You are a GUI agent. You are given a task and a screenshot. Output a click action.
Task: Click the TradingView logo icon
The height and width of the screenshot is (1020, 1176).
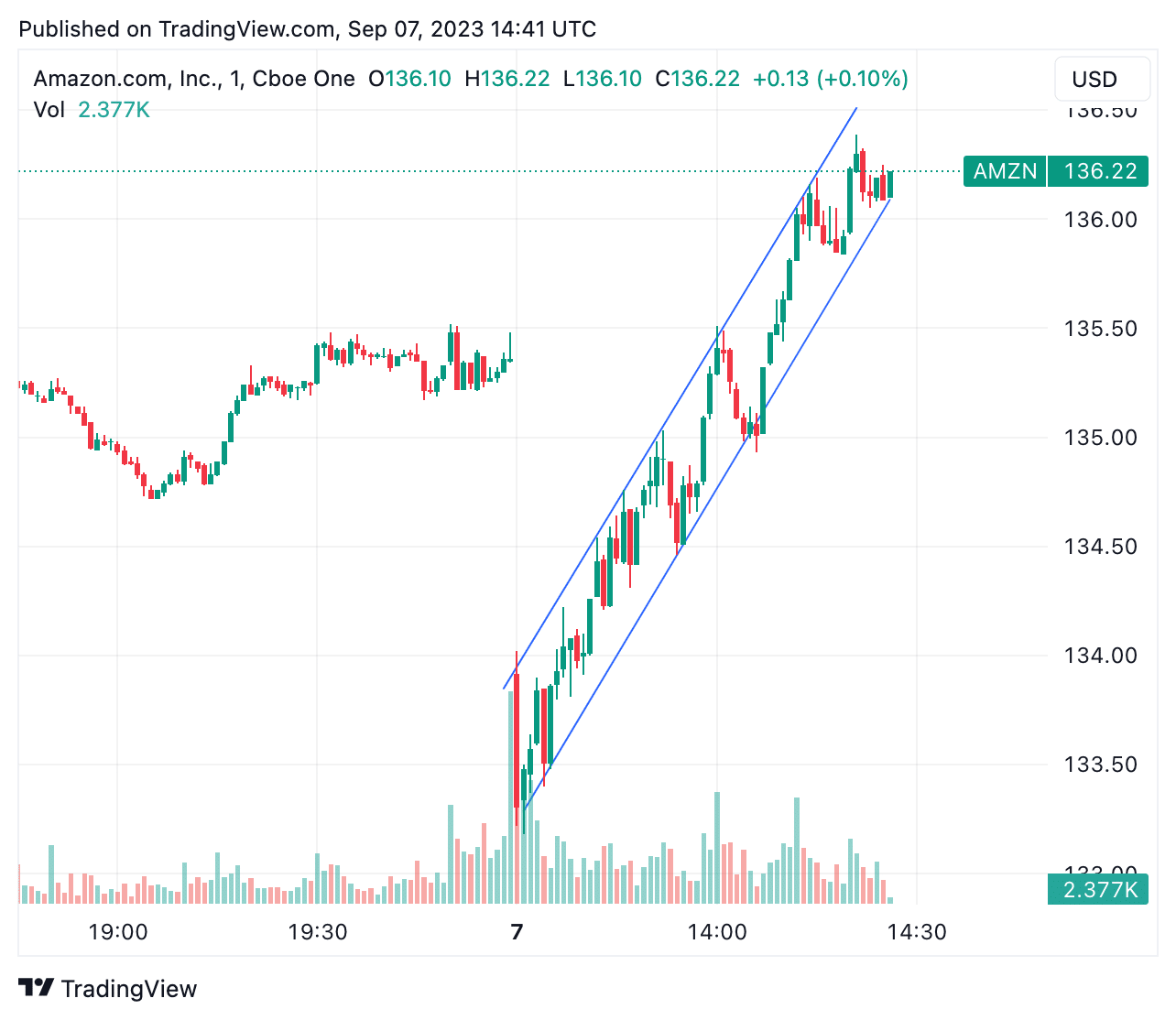[x=36, y=988]
